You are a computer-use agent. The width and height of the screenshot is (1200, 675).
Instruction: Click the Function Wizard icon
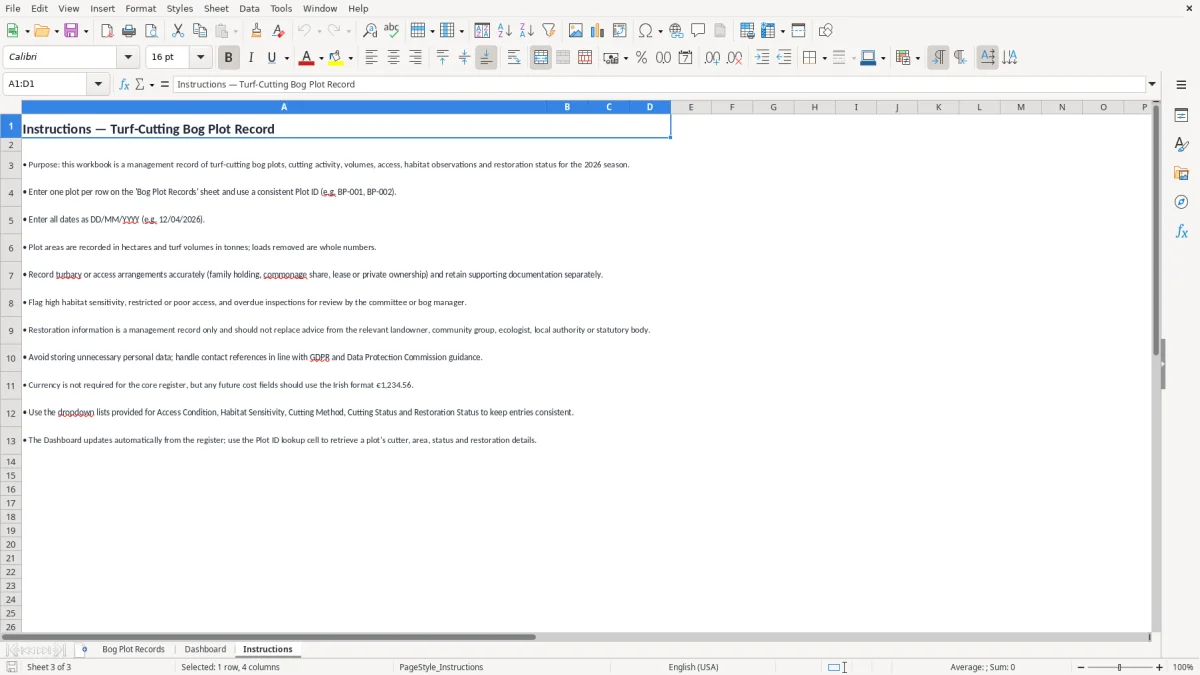(x=124, y=85)
